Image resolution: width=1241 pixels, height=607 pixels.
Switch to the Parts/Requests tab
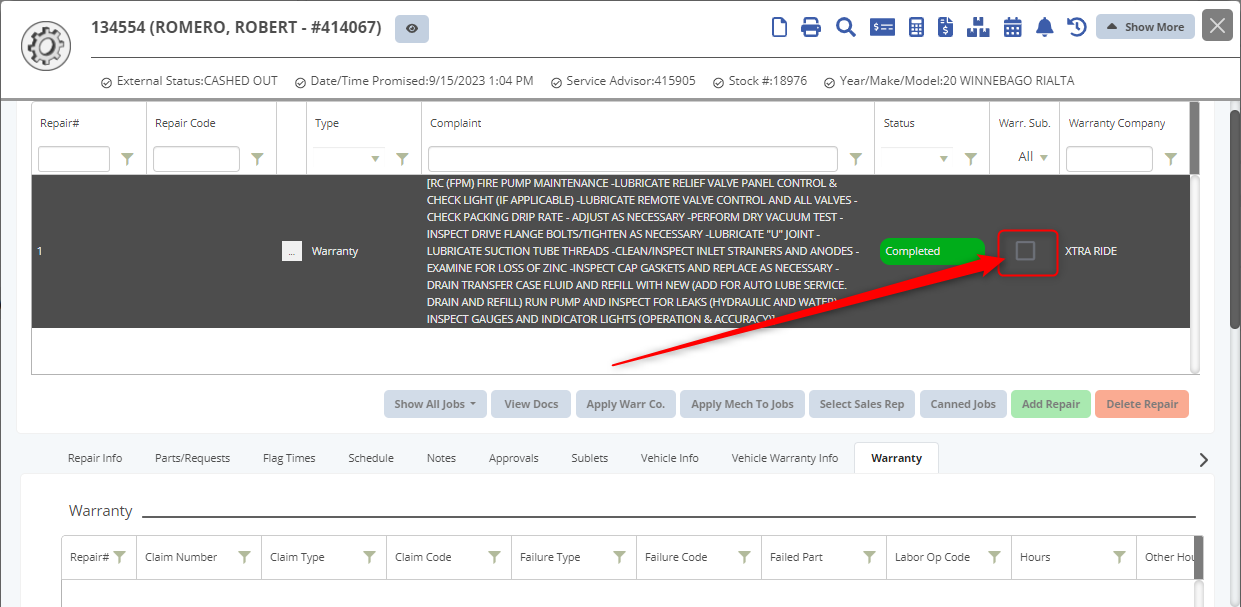[192, 458]
